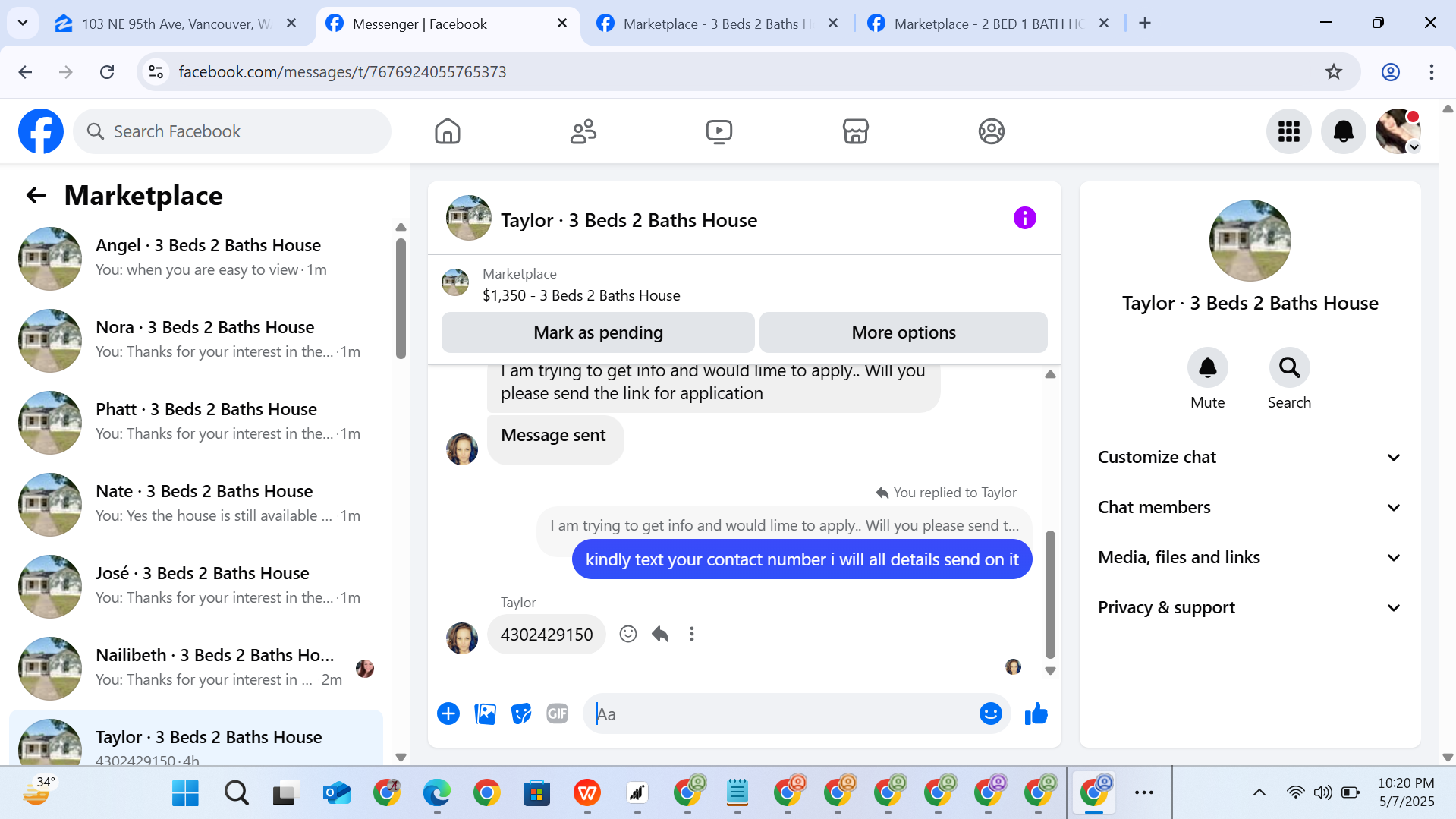Open $1,350 - 3 Beds 2 Baths listing
Screen dimensions: 1456x819
click(x=581, y=295)
